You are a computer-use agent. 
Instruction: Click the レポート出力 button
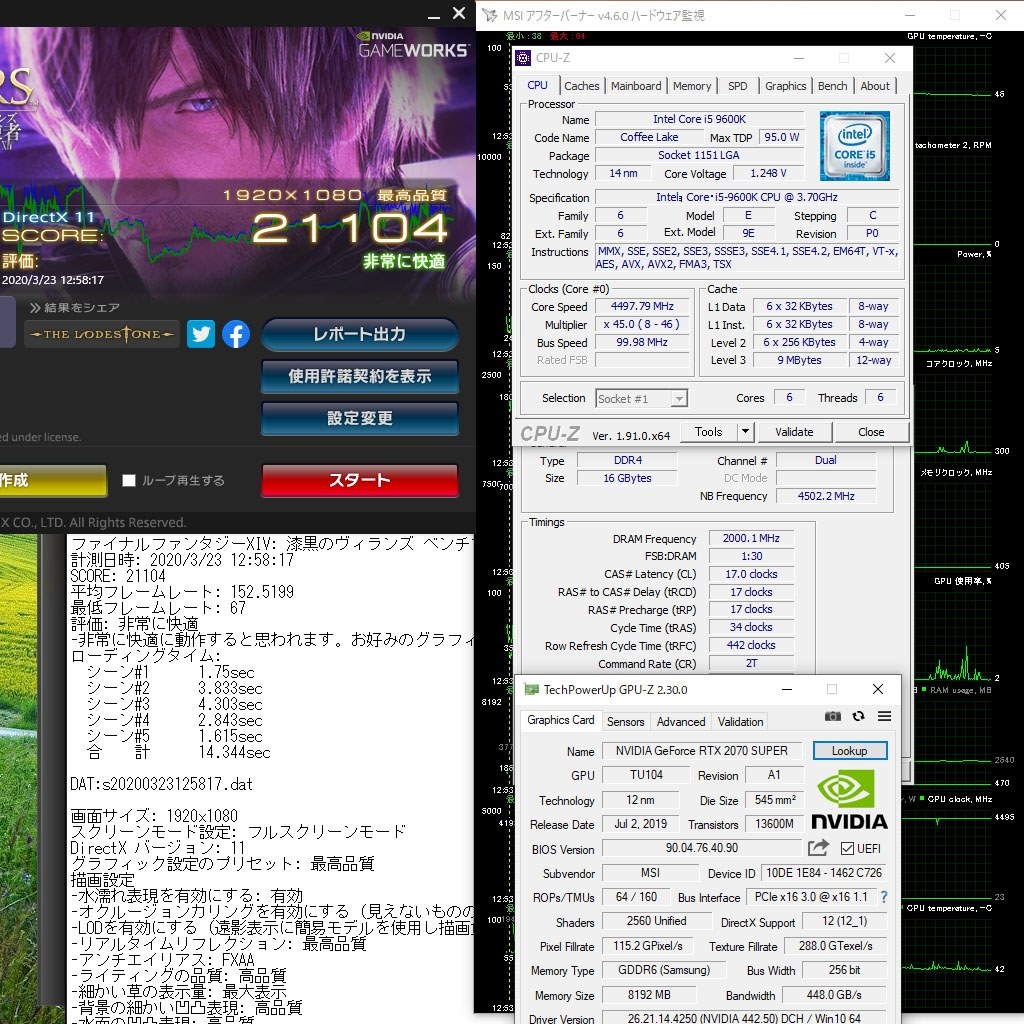[x=360, y=334]
